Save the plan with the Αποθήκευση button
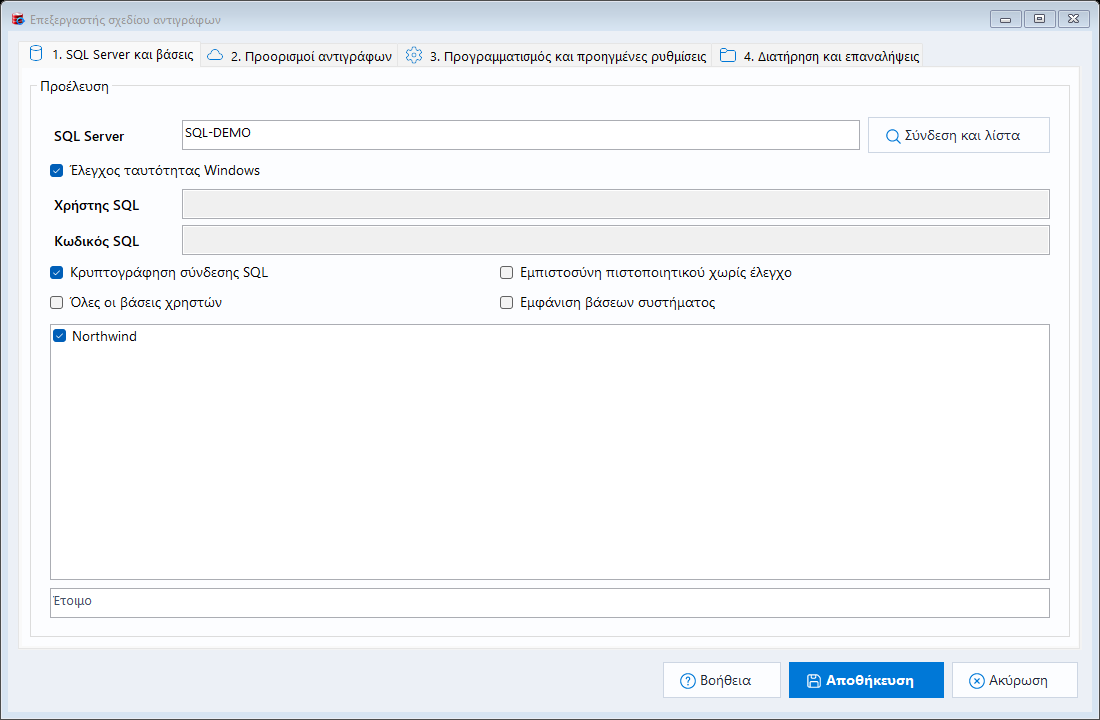 [866, 680]
